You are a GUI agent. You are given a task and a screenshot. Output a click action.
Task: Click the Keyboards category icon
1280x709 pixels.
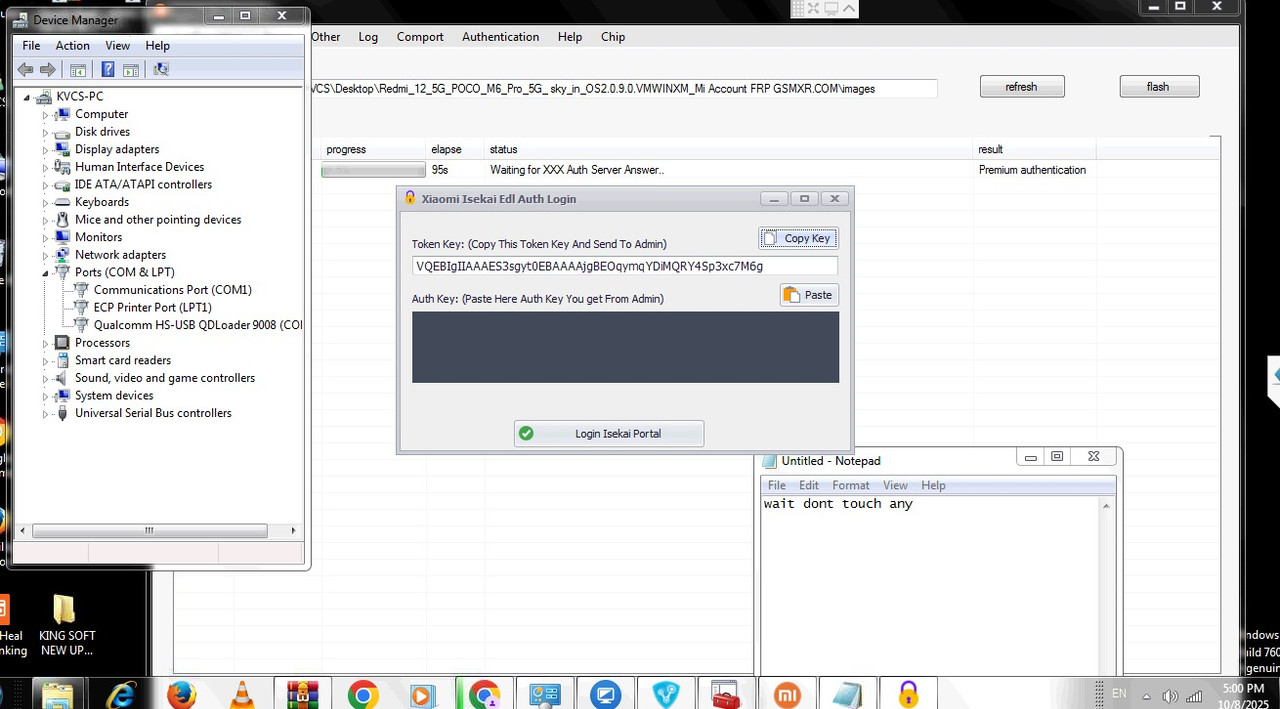point(62,202)
